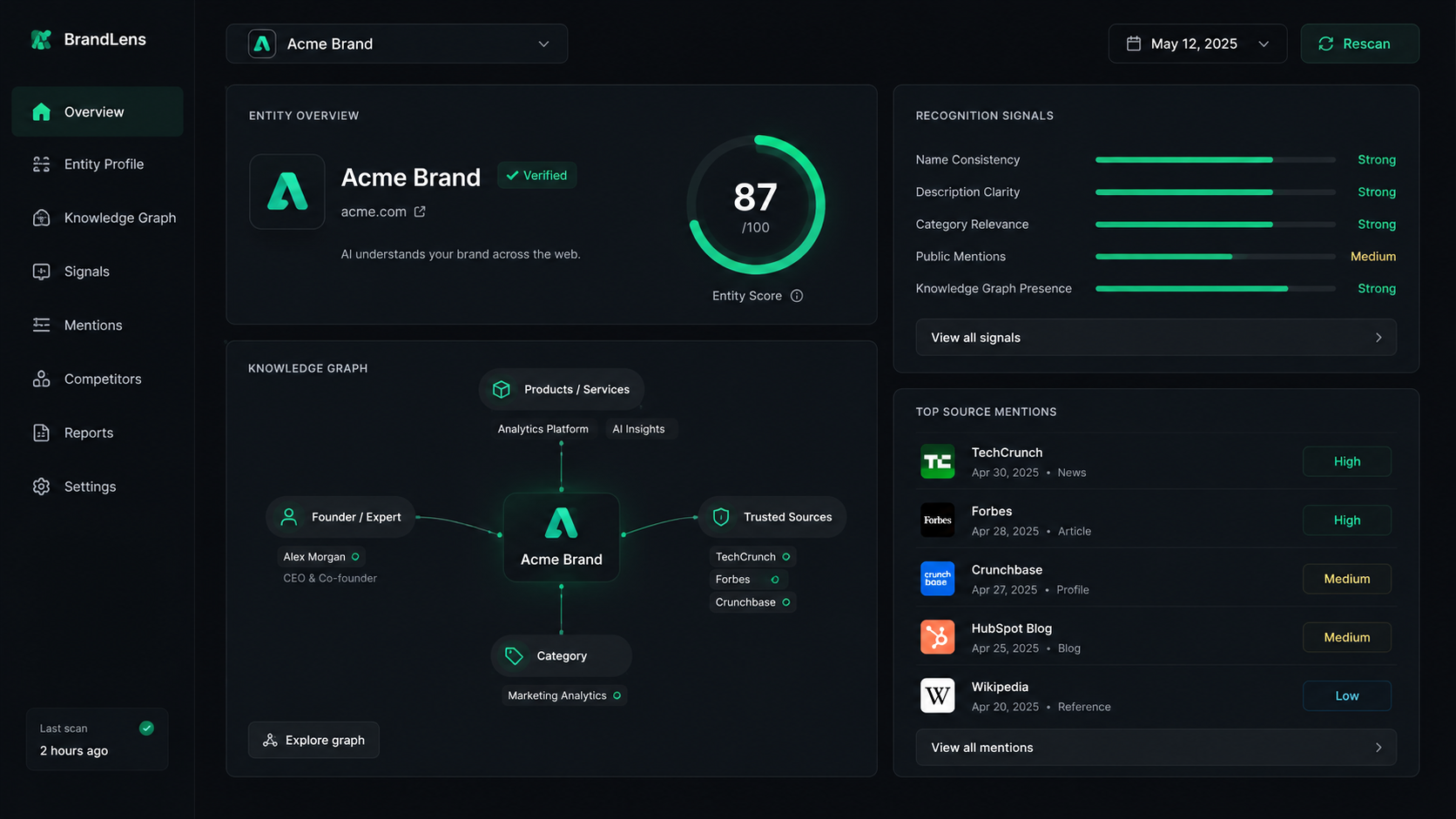Click Forbes chip under Trusted Sources

coord(747,580)
